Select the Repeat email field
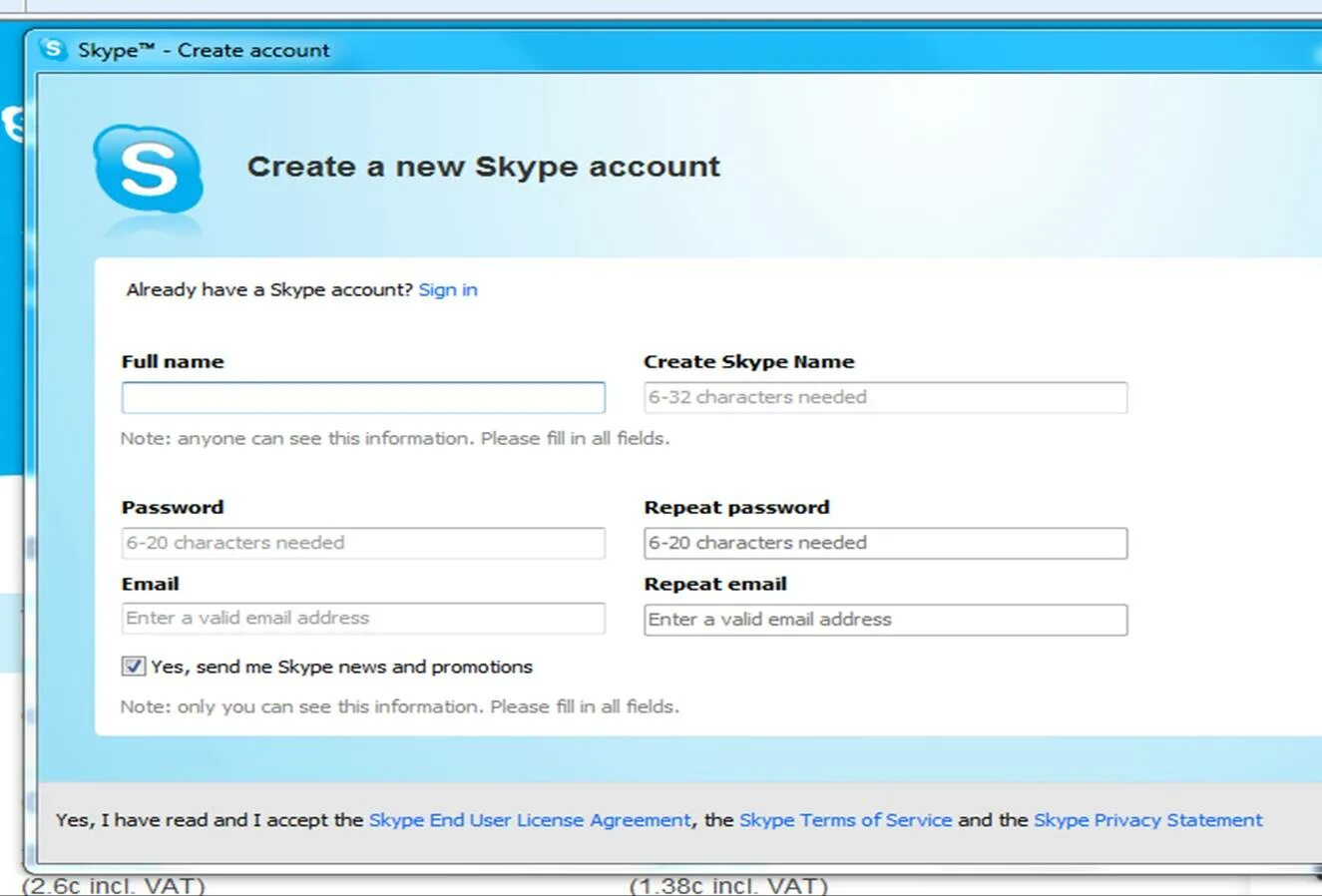Viewport: 1322px width, 896px height. point(886,620)
